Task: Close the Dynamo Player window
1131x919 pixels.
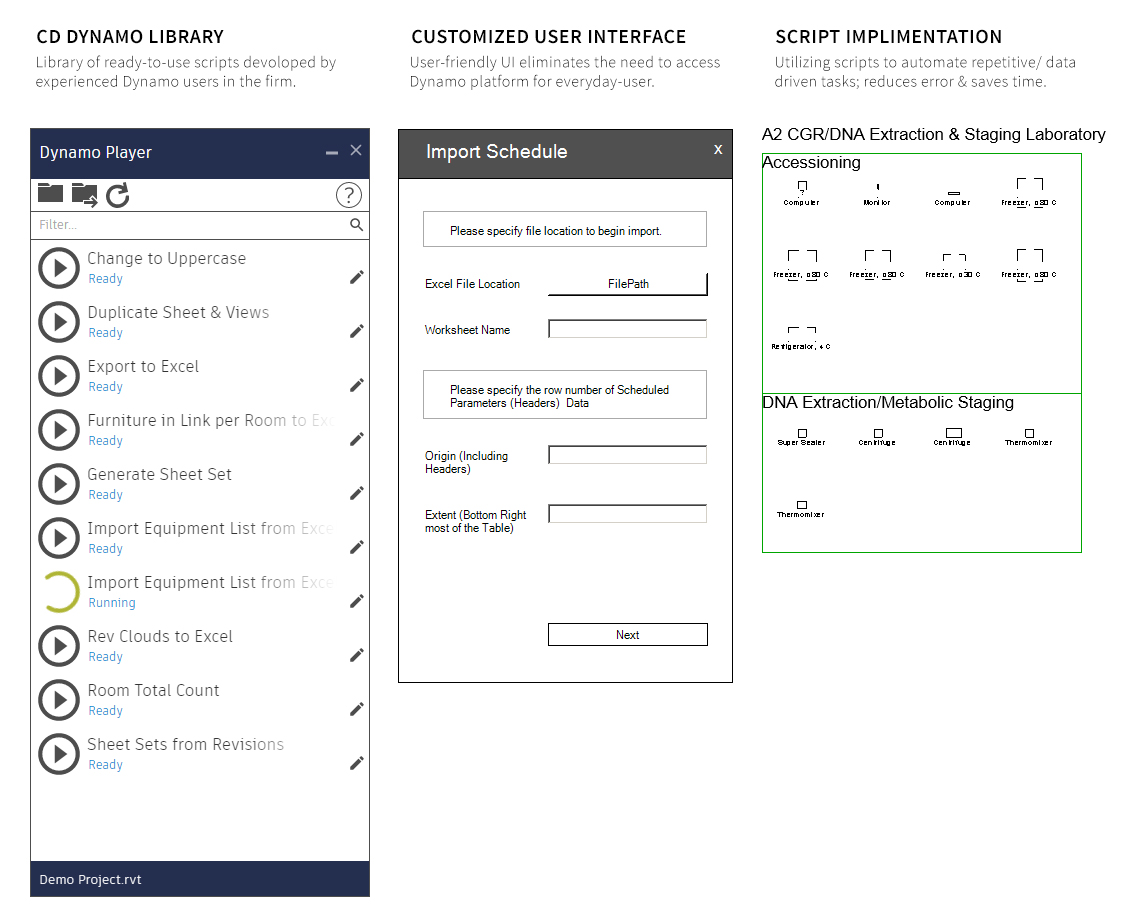Action: [356, 150]
